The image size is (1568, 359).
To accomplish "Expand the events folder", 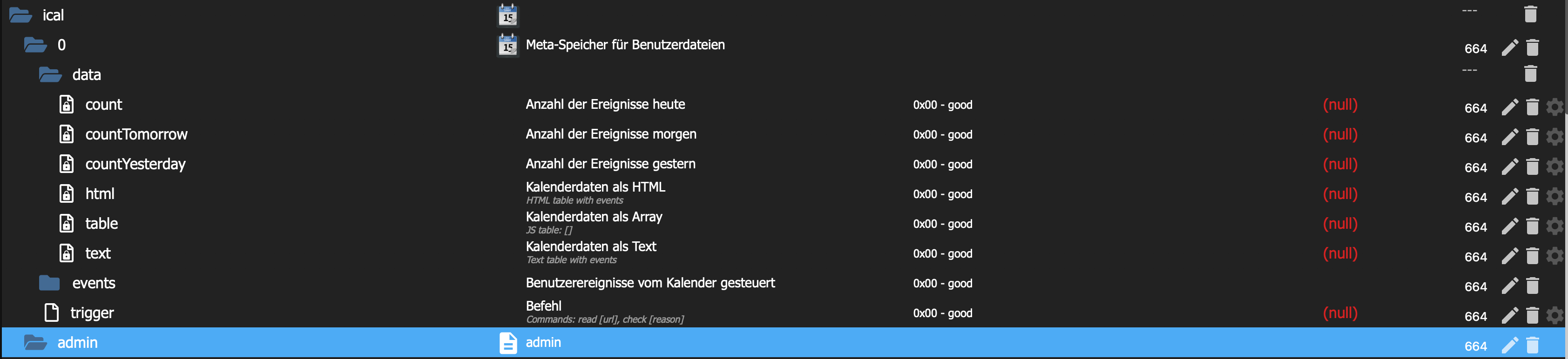I will 49,284.
